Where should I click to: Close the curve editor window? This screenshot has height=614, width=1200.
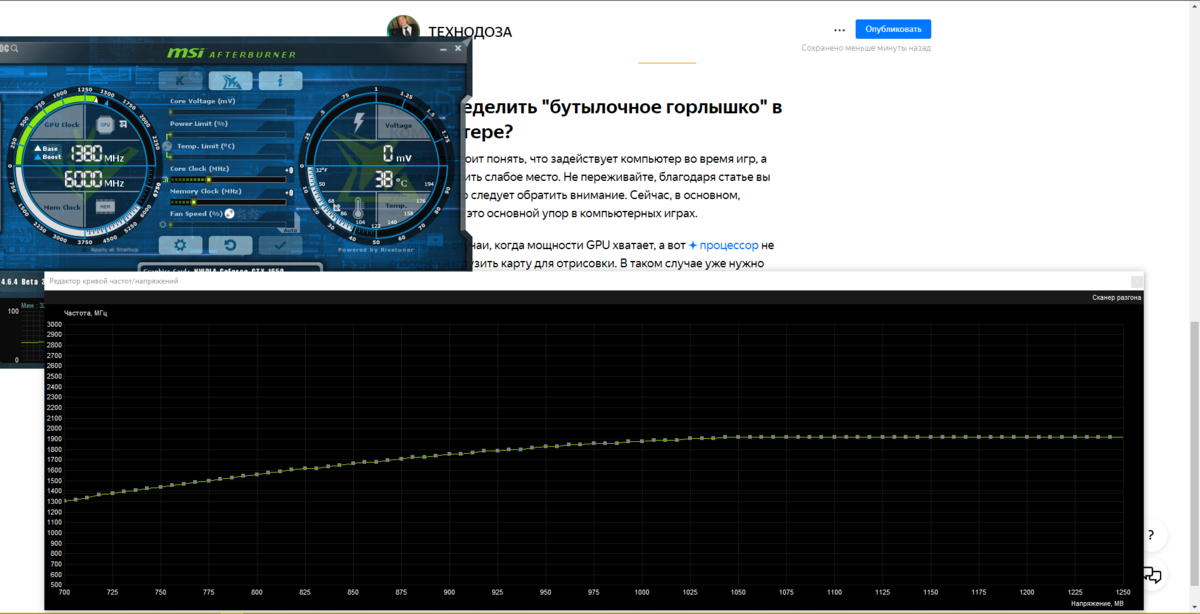[1136, 281]
